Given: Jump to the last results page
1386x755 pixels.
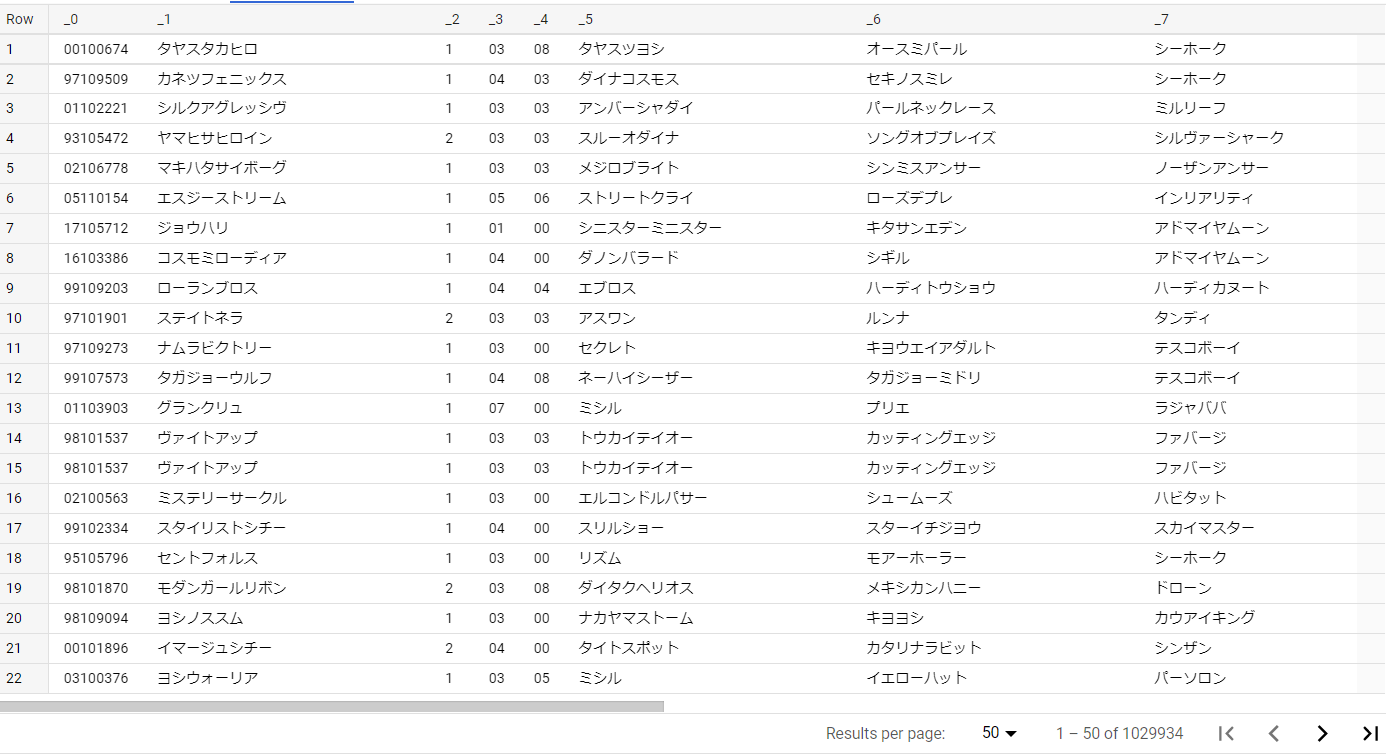Looking at the screenshot, I should click(x=1370, y=733).
